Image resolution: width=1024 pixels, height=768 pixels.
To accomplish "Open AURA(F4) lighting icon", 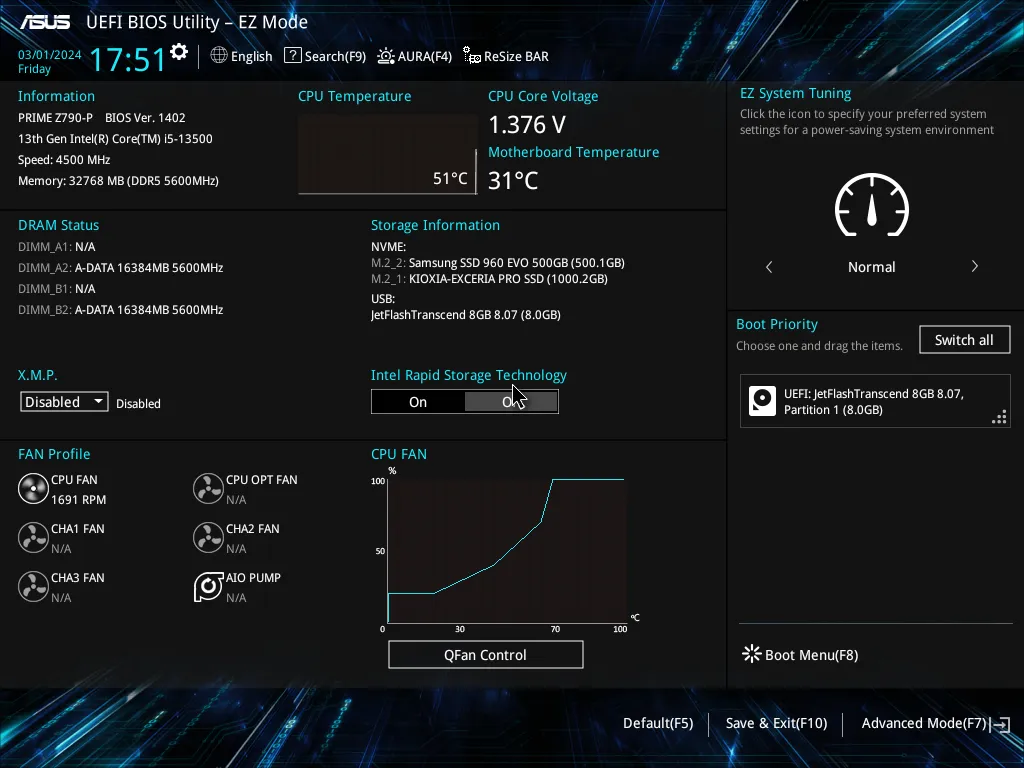I will tap(386, 56).
